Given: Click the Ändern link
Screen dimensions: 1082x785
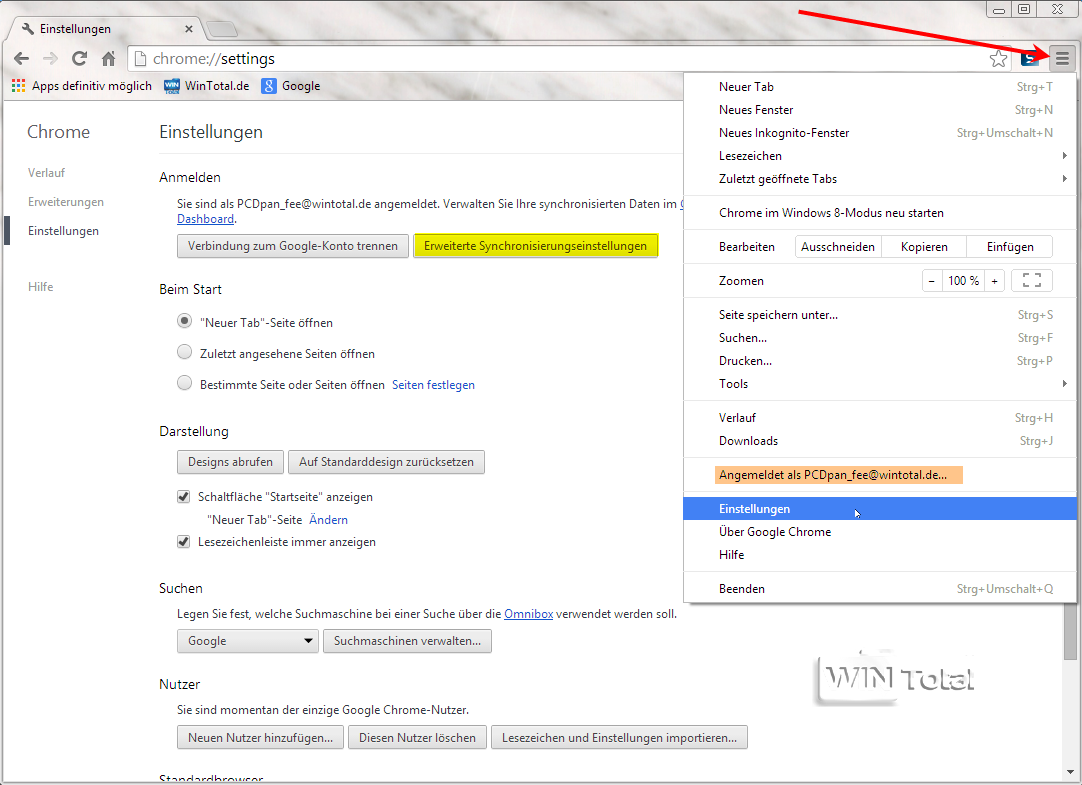Looking at the screenshot, I should point(328,519).
